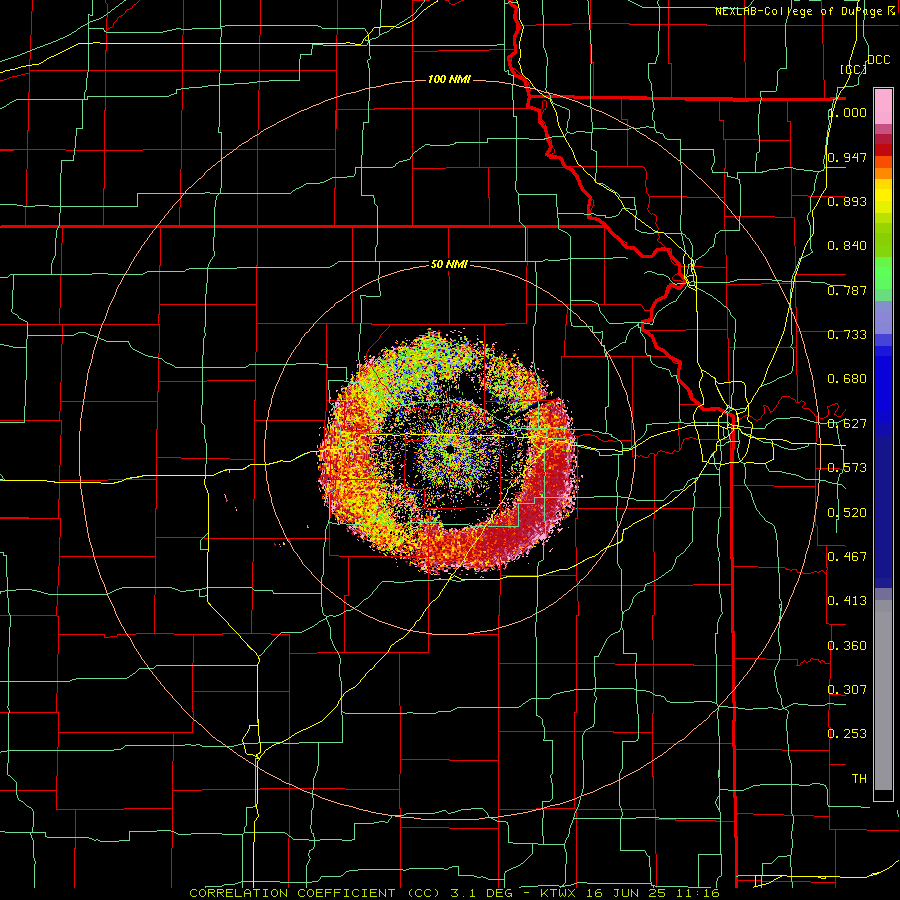
Task: Click the 0.787 color scale value
Action: click(x=847, y=290)
